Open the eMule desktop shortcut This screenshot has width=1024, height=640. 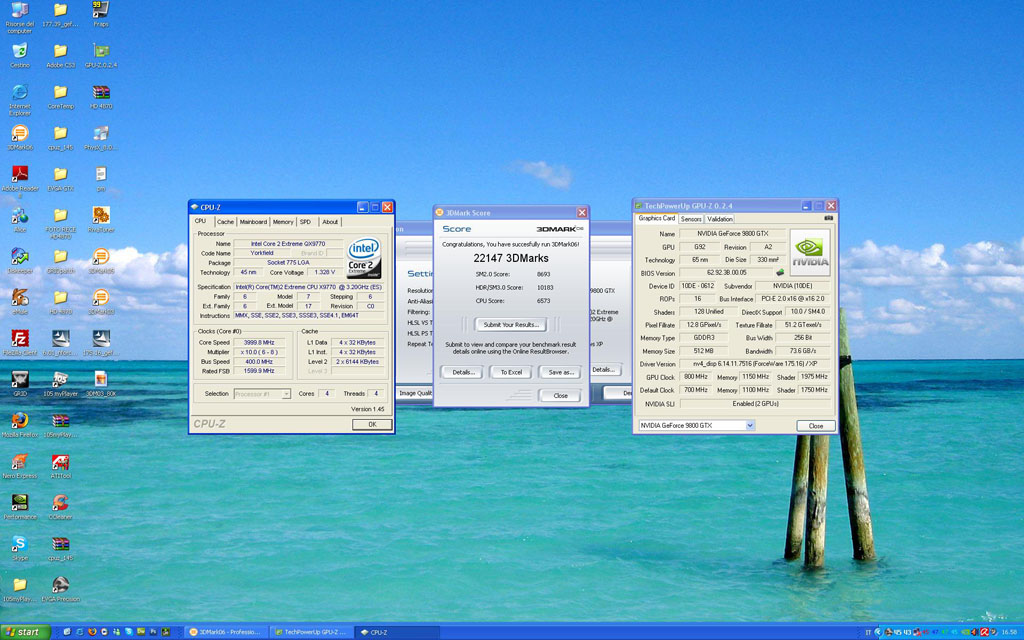(20, 301)
